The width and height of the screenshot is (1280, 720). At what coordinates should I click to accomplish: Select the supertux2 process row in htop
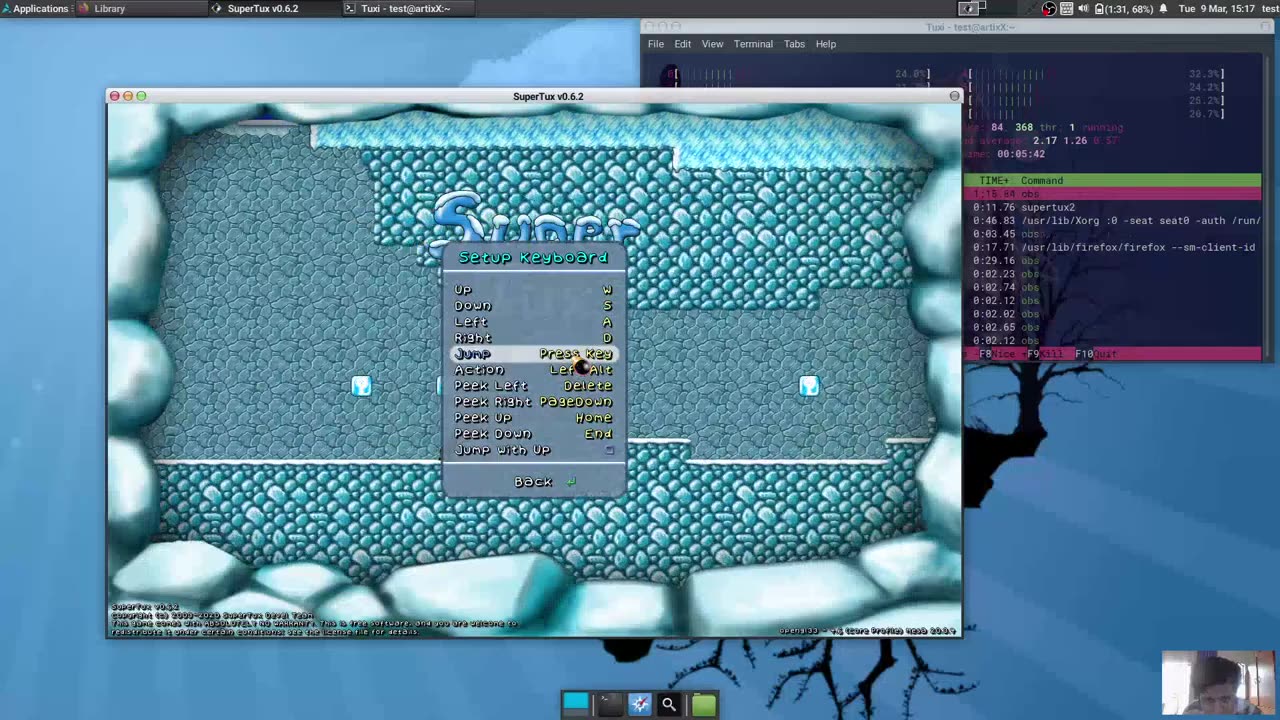1112,208
